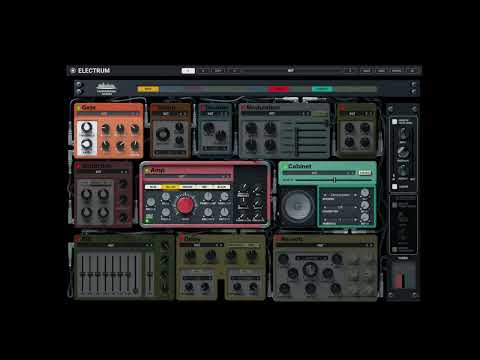Click the first Delay knob in top row
480x360 pixels.
190,256
